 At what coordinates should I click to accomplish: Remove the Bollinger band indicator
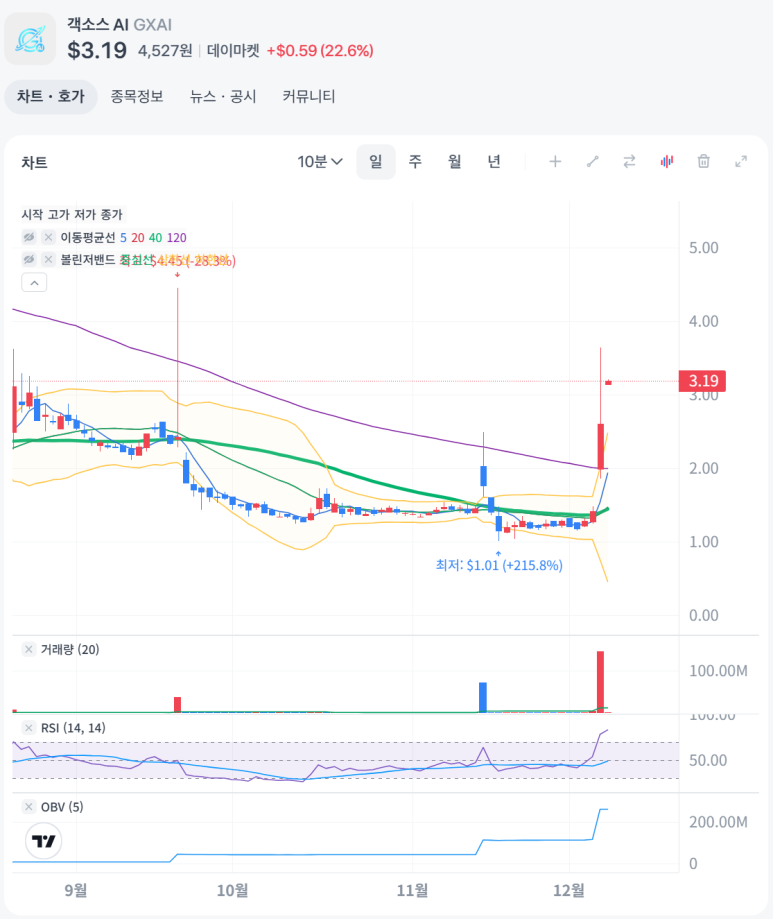tap(49, 259)
